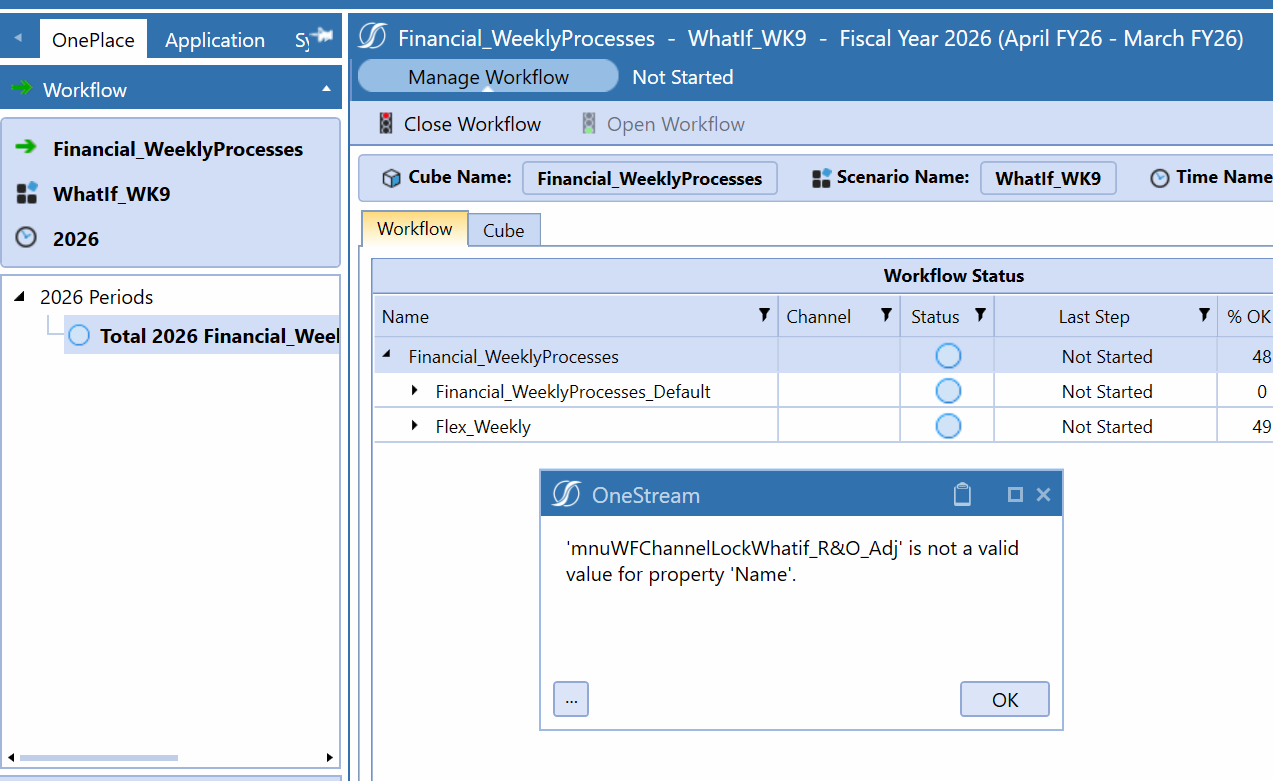Image resolution: width=1273 pixels, height=781 pixels.
Task: Switch to the Application tab
Action: coord(214,39)
